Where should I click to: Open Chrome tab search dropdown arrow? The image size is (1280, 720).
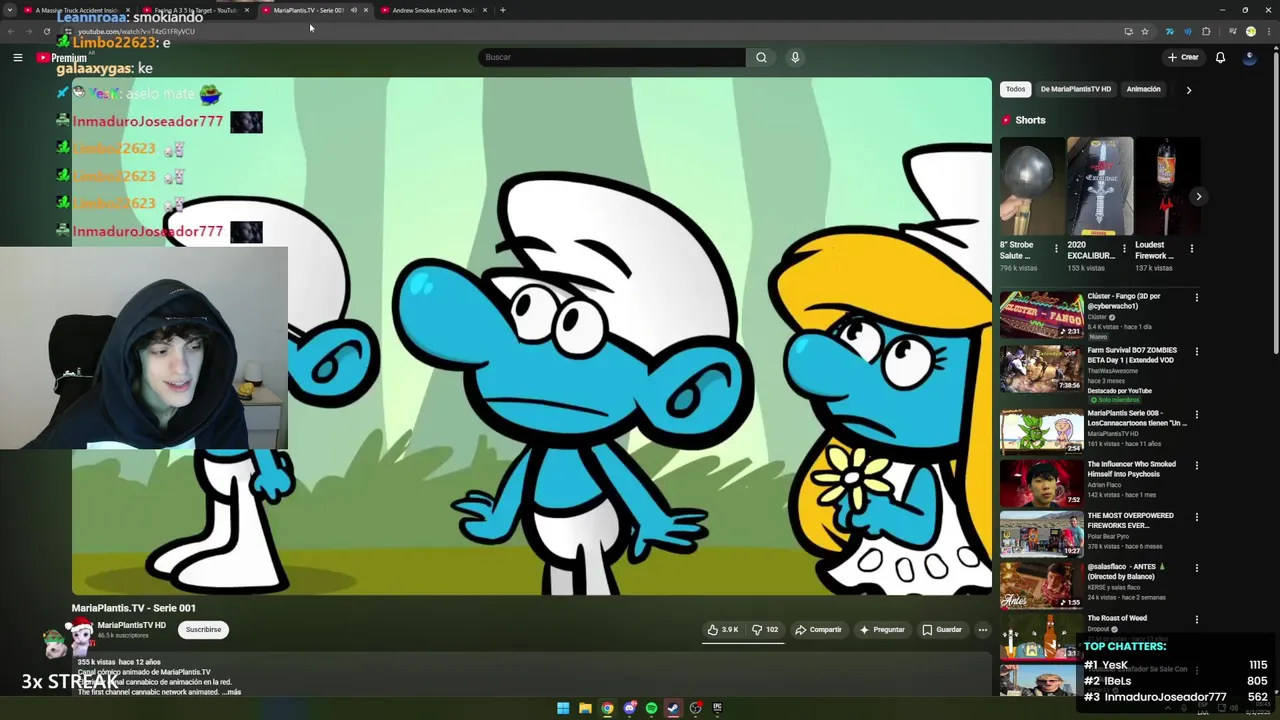click(x=11, y=10)
